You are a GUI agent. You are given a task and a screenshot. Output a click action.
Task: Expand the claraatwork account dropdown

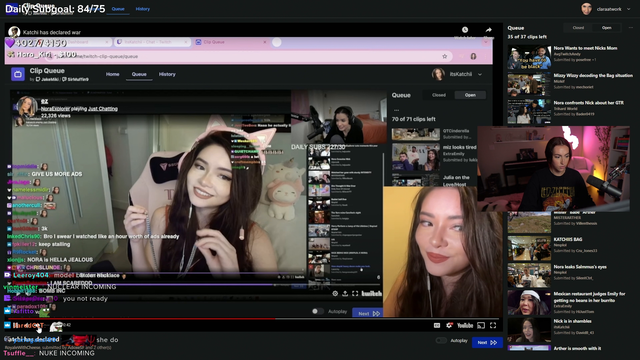click(x=629, y=9)
